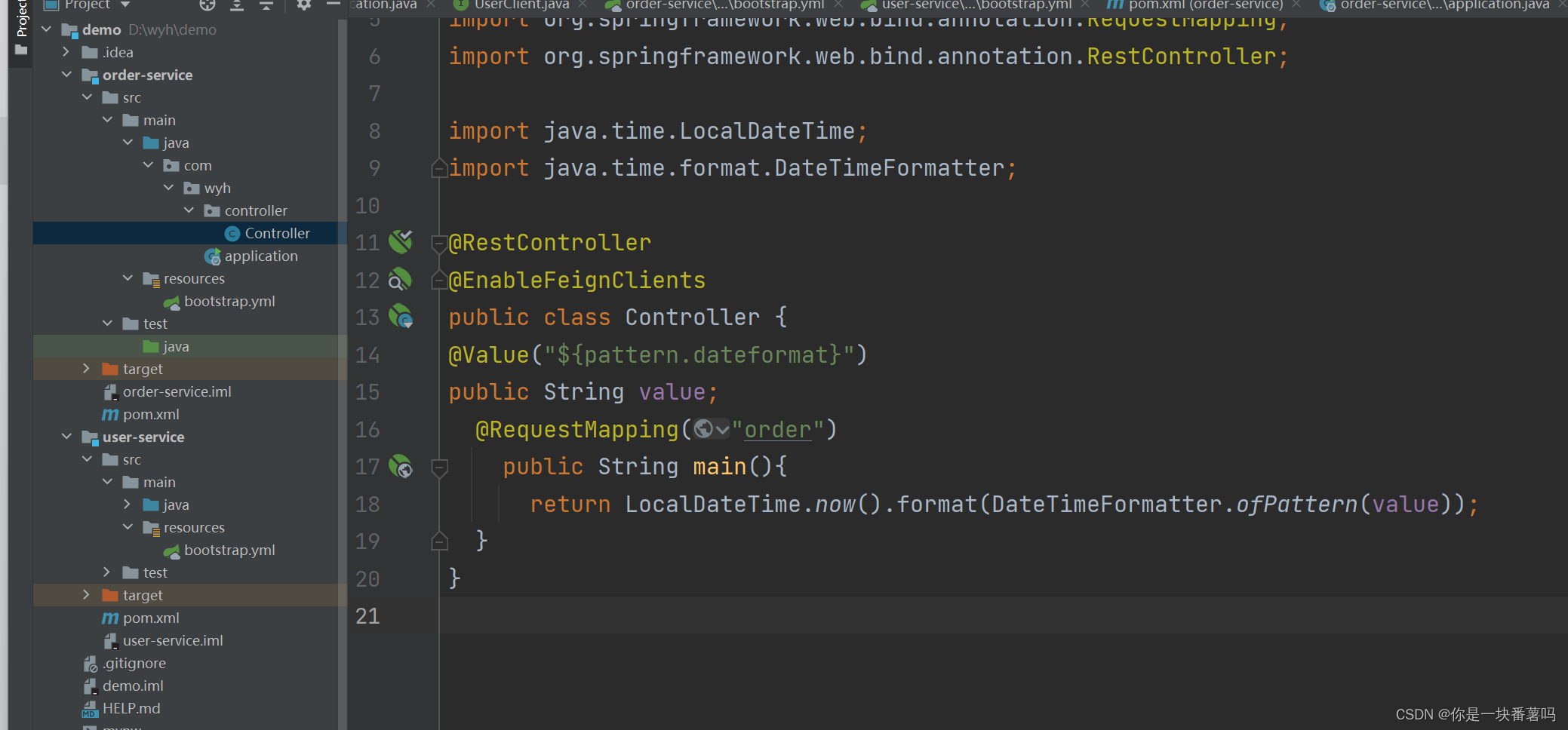
Task: Click the request mapping gutter icon line 17
Action: point(401,466)
